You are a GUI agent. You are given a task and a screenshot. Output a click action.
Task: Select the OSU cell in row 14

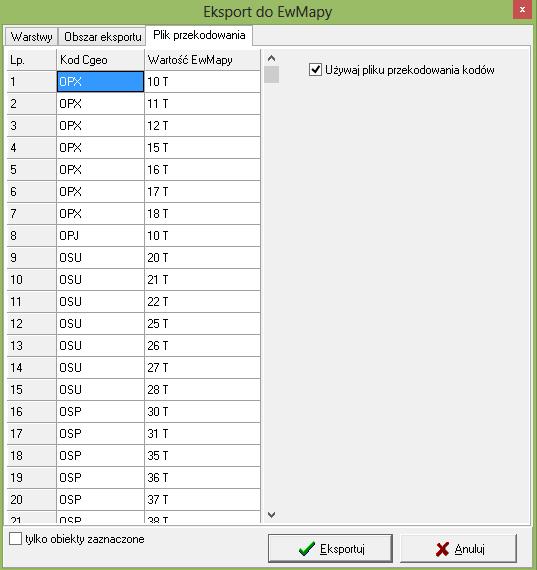click(x=100, y=368)
